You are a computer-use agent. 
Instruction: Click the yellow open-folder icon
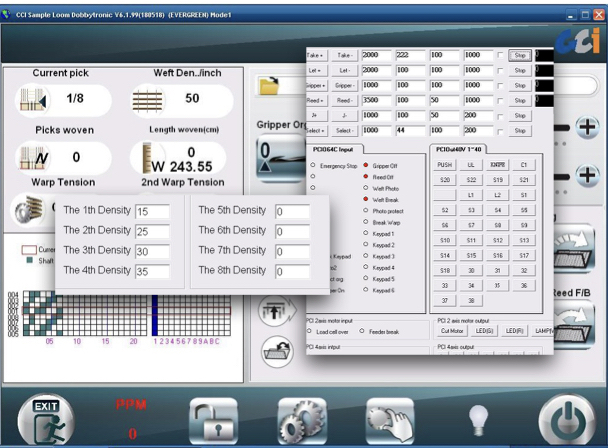coord(269,86)
